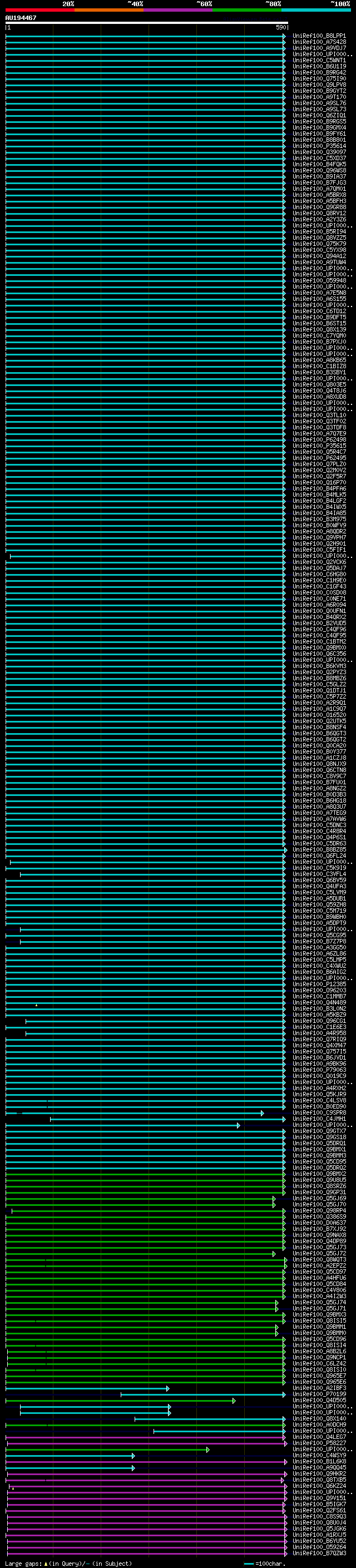
Task: Open UniRef100_A2IBF3 hit
Action: coord(319,1388)
